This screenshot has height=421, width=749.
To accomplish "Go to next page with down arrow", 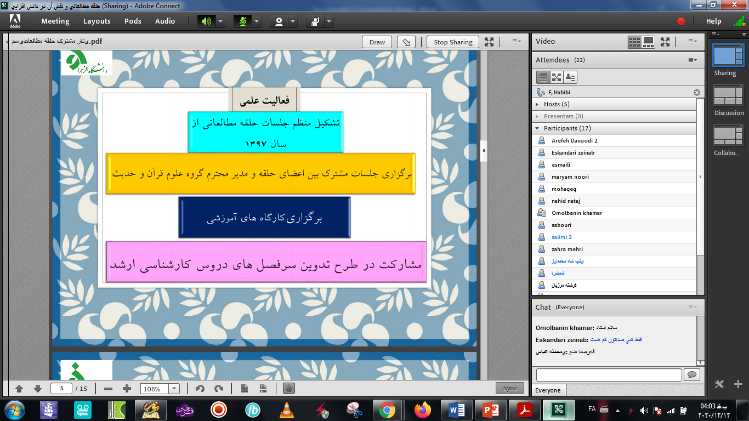I will (x=38, y=389).
